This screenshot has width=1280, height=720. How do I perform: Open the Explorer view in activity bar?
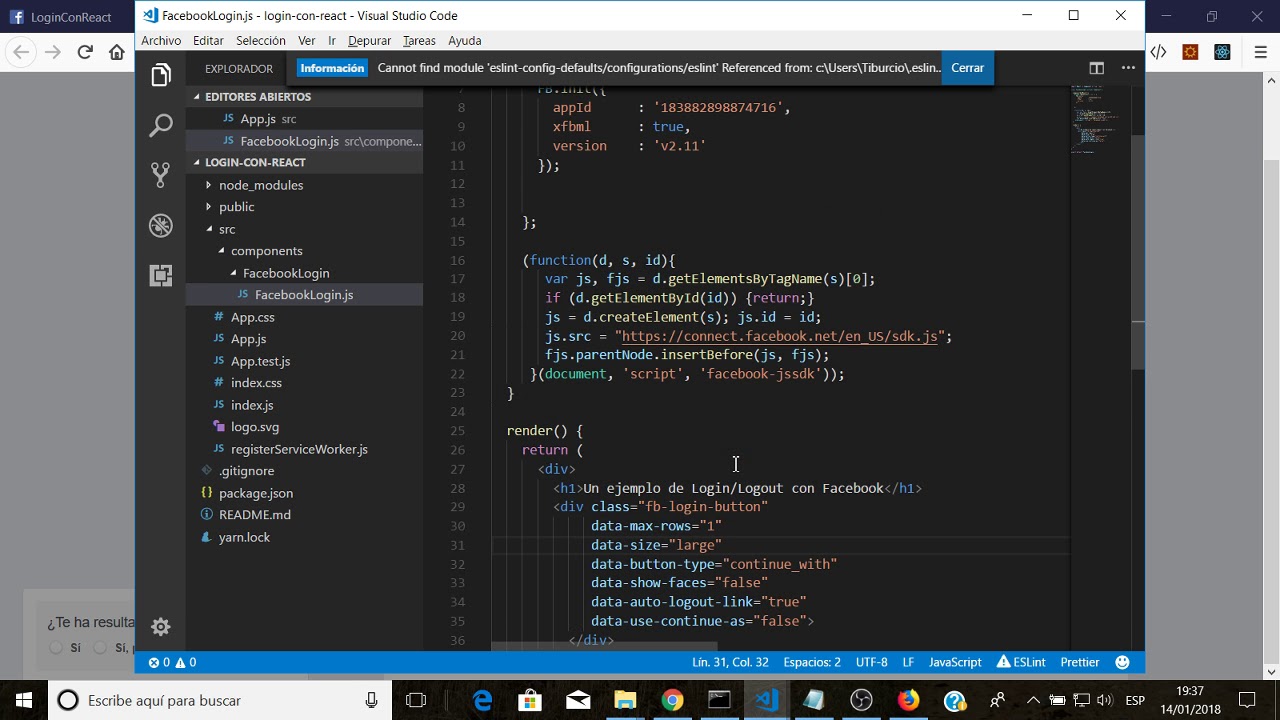pyautogui.click(x=161, y=75)
